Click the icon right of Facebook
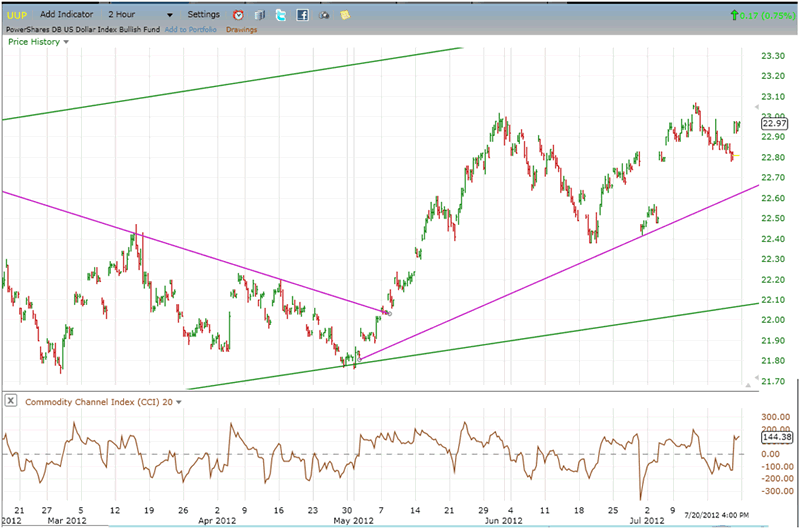The image size is (800, 529). (323, 15)
